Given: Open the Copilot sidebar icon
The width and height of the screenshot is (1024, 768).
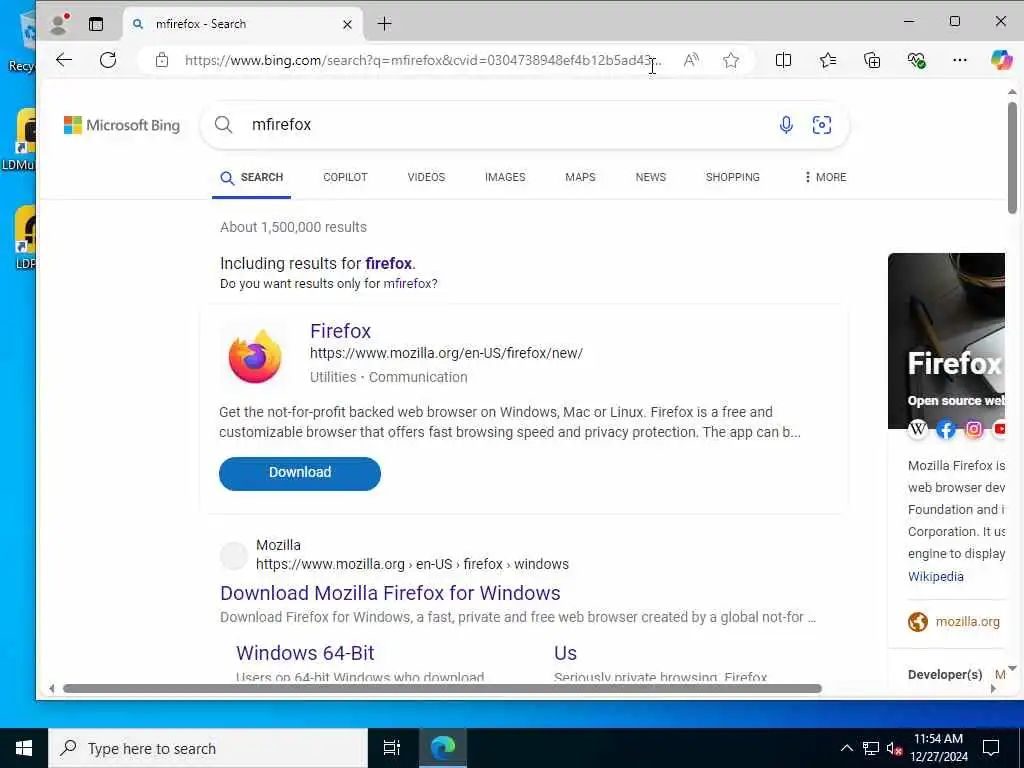Looking at the screenshot, I should [x=1001, y=60].
